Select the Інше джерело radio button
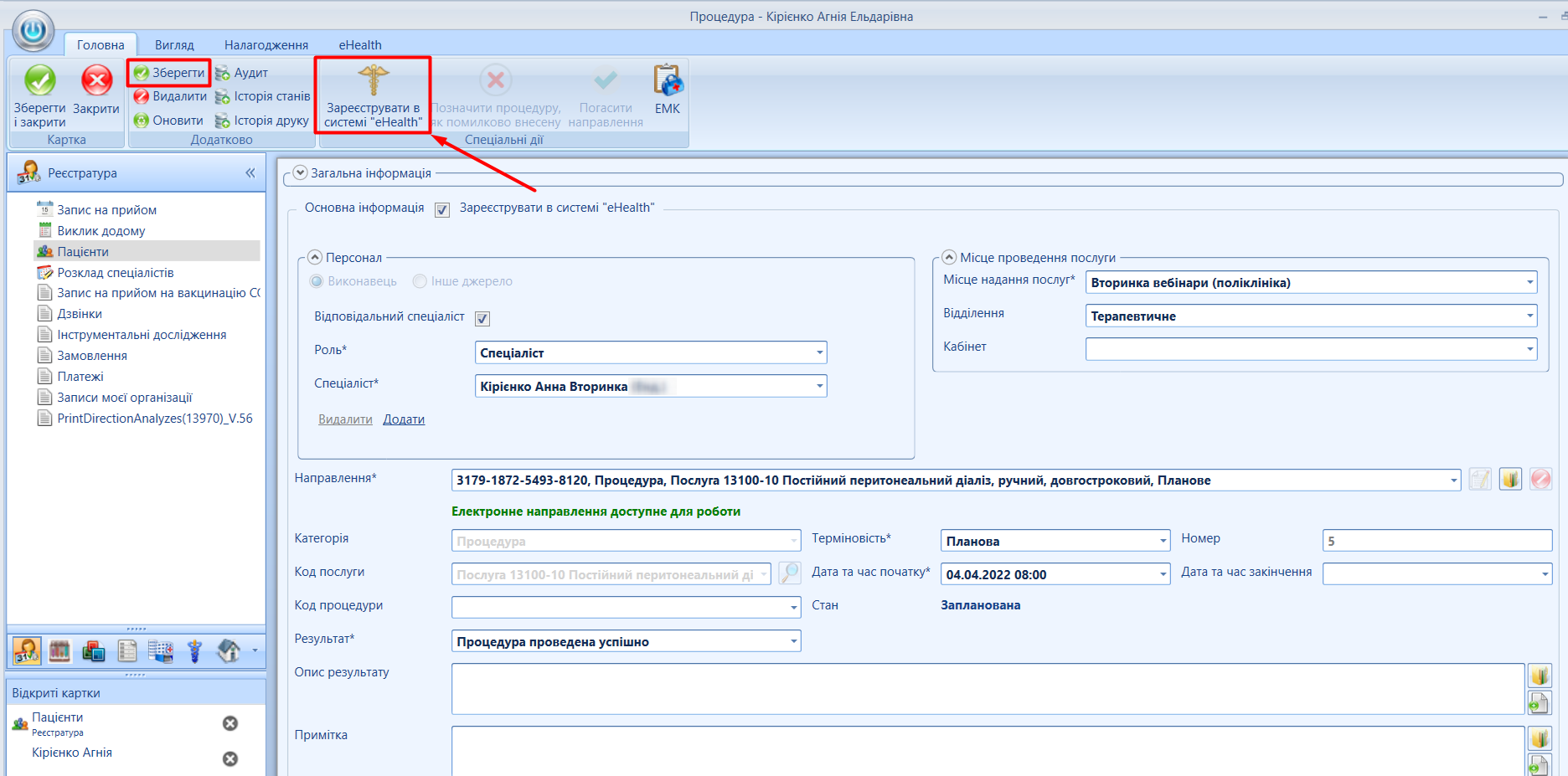Viewport: 1568px width, 776px height. [420, 281]
